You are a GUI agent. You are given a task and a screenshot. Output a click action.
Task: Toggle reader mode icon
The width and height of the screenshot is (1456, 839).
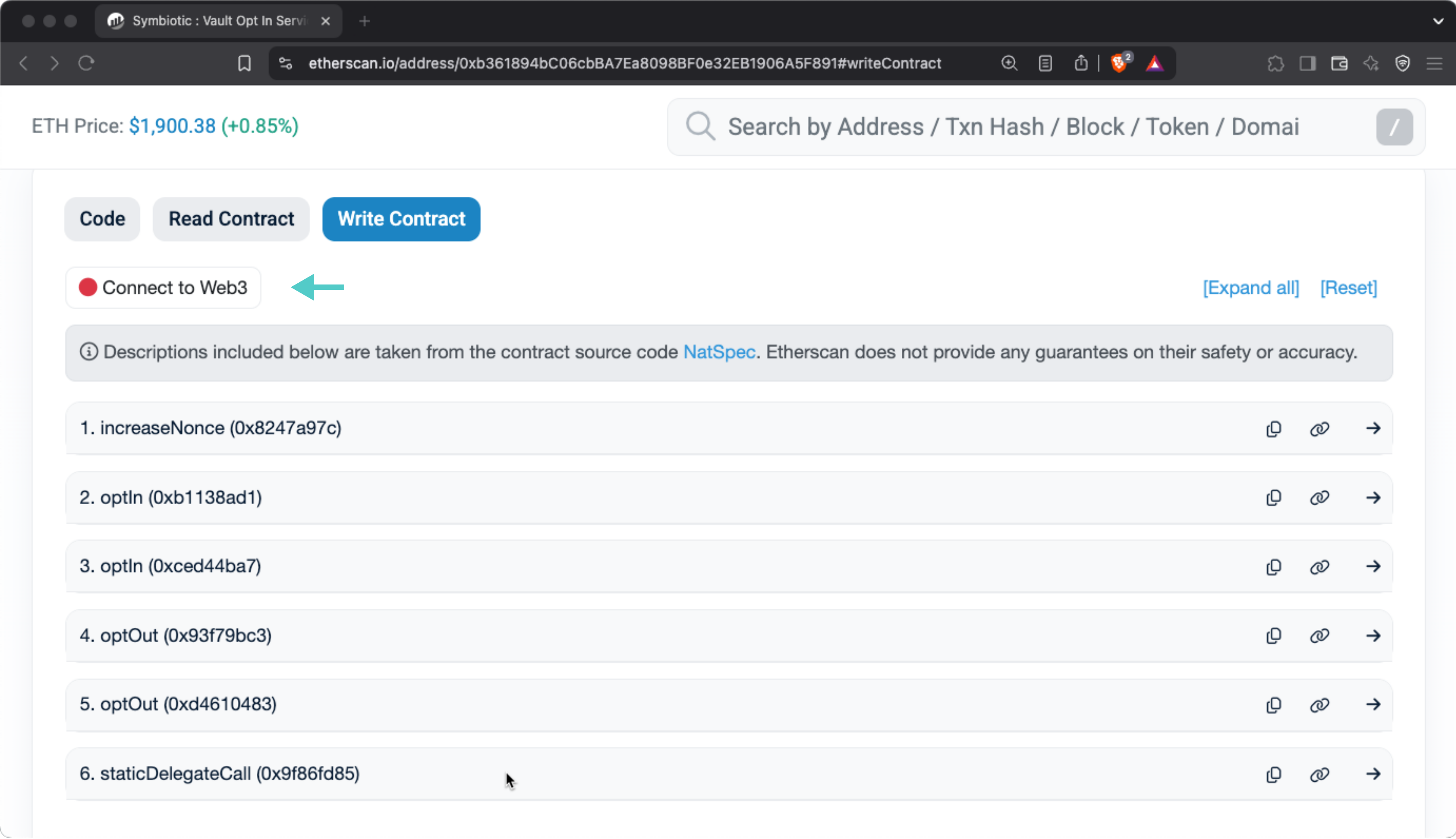pyautogui.click(x=1045, y=63)
